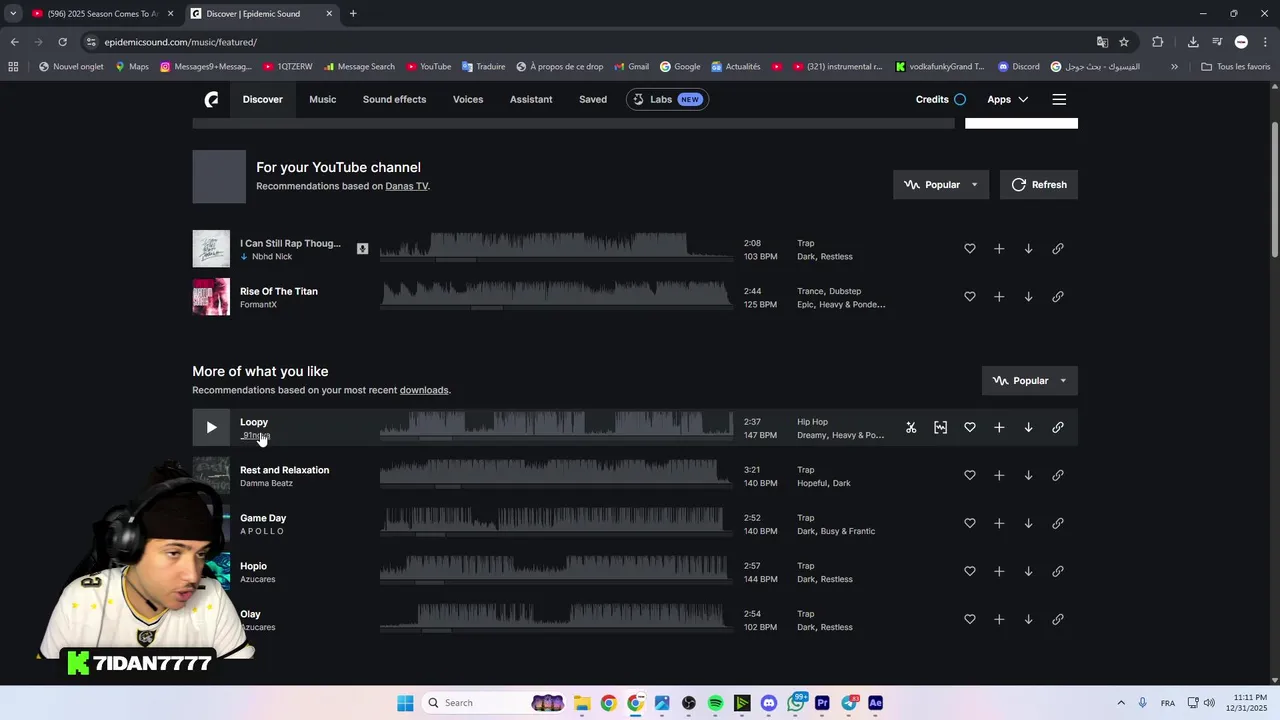Copy link for Rest and Relaxation
The image size is (1280, 720).
[x=1058, y=476]
